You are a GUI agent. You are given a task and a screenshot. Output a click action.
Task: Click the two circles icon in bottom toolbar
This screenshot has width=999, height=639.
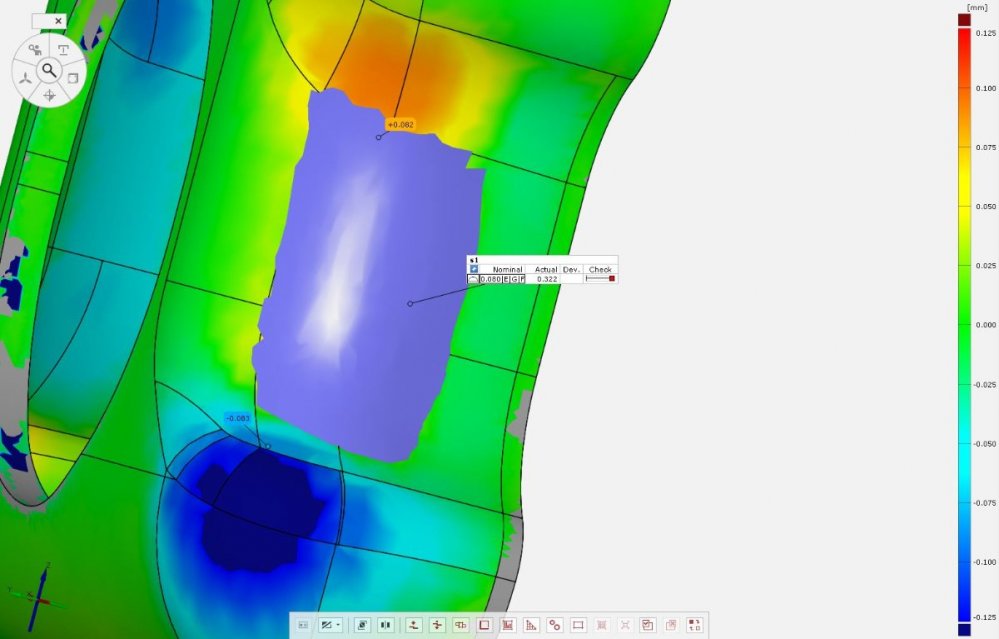554,625
